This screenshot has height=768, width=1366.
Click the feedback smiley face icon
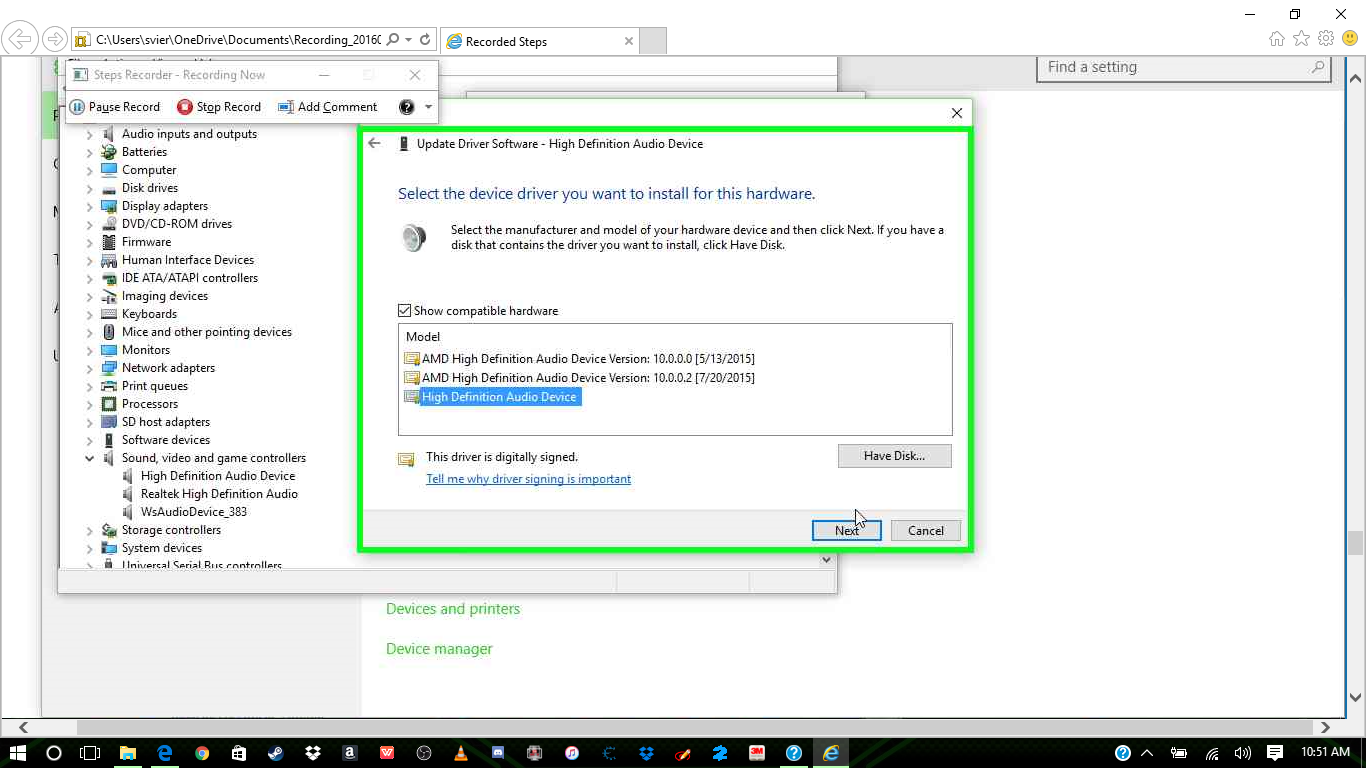click(1350, 39)
